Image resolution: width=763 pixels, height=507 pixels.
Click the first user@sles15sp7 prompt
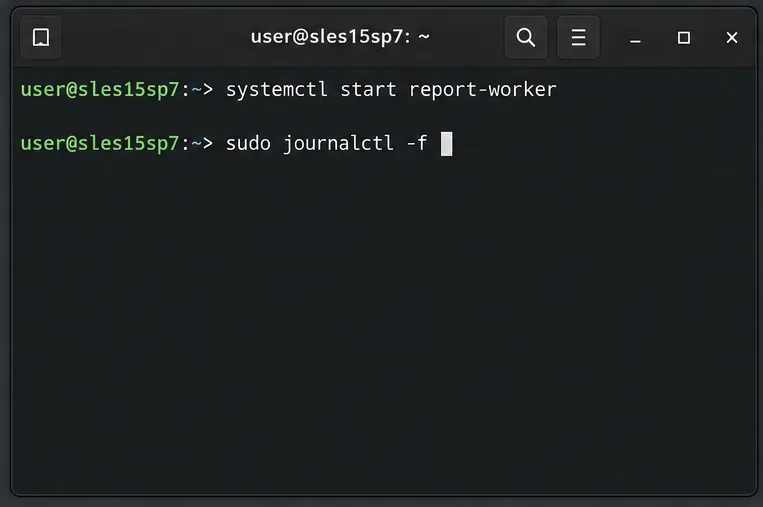117,90
